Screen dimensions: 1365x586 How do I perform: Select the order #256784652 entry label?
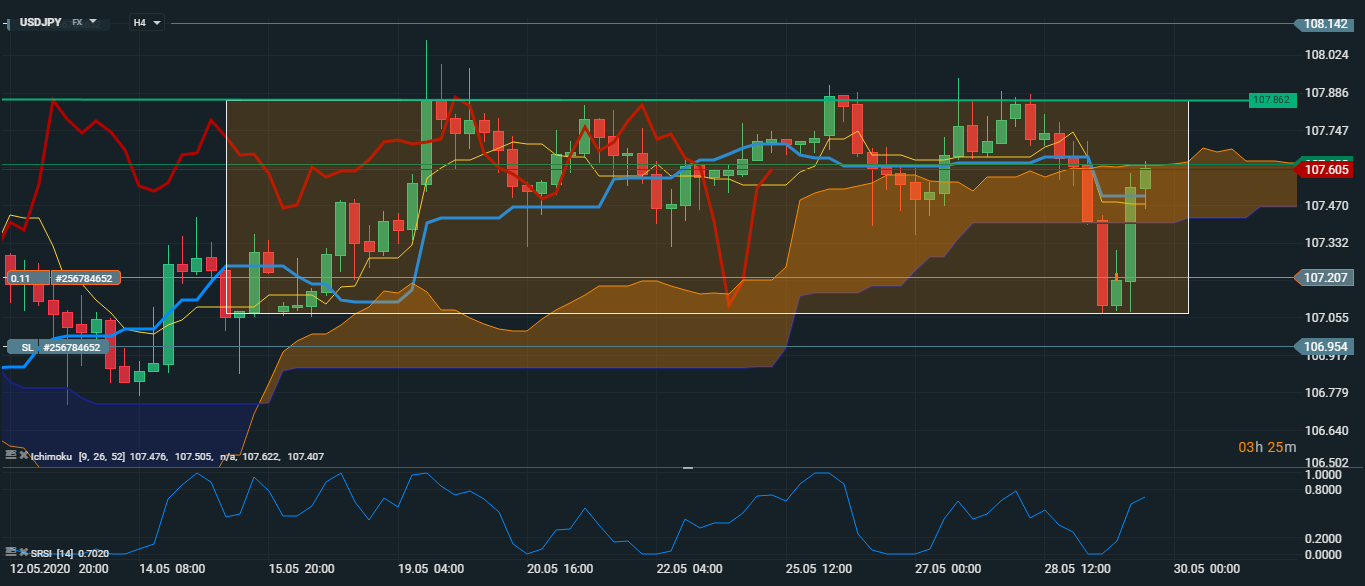click(83, 278)
